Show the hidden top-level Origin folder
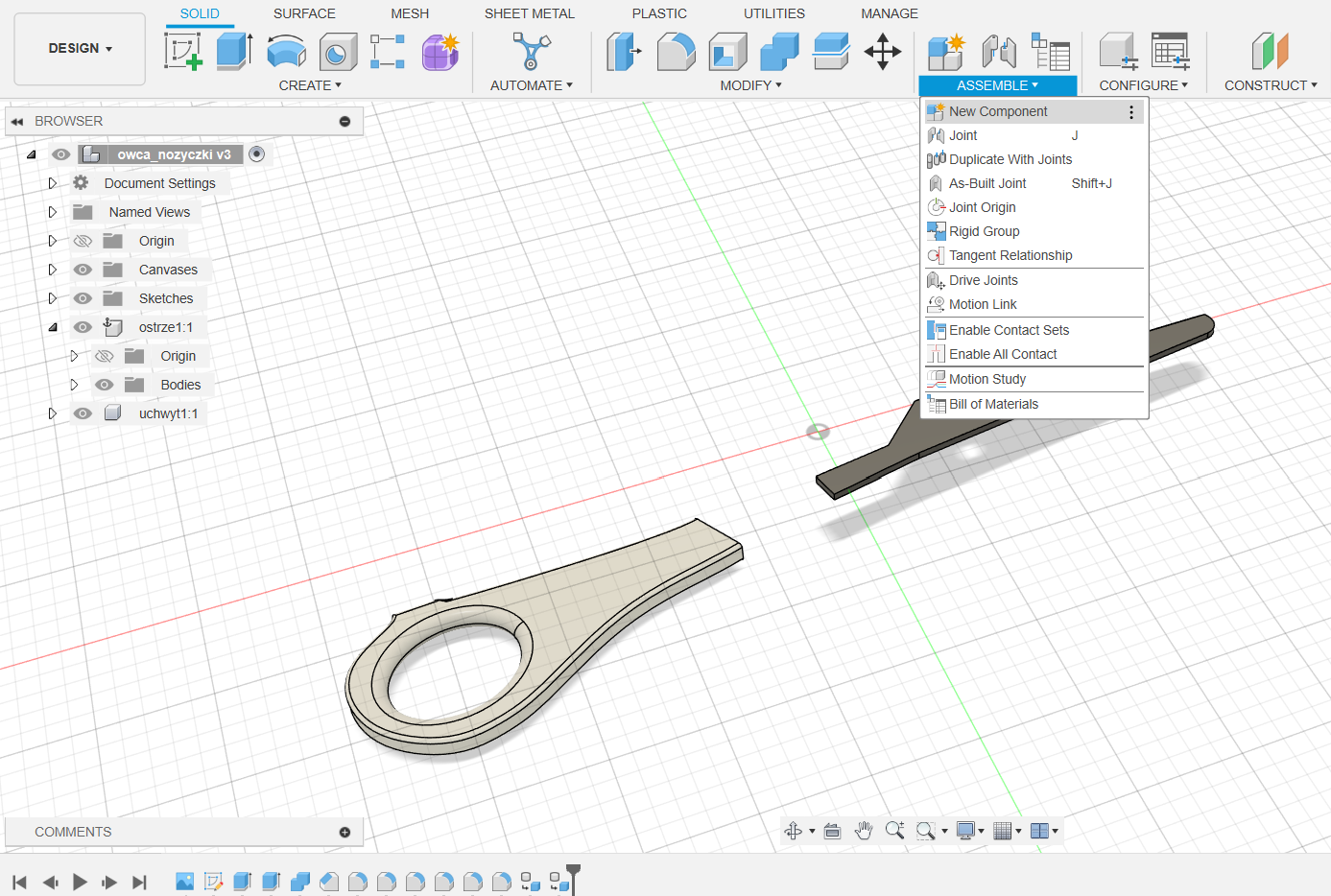 83,241
